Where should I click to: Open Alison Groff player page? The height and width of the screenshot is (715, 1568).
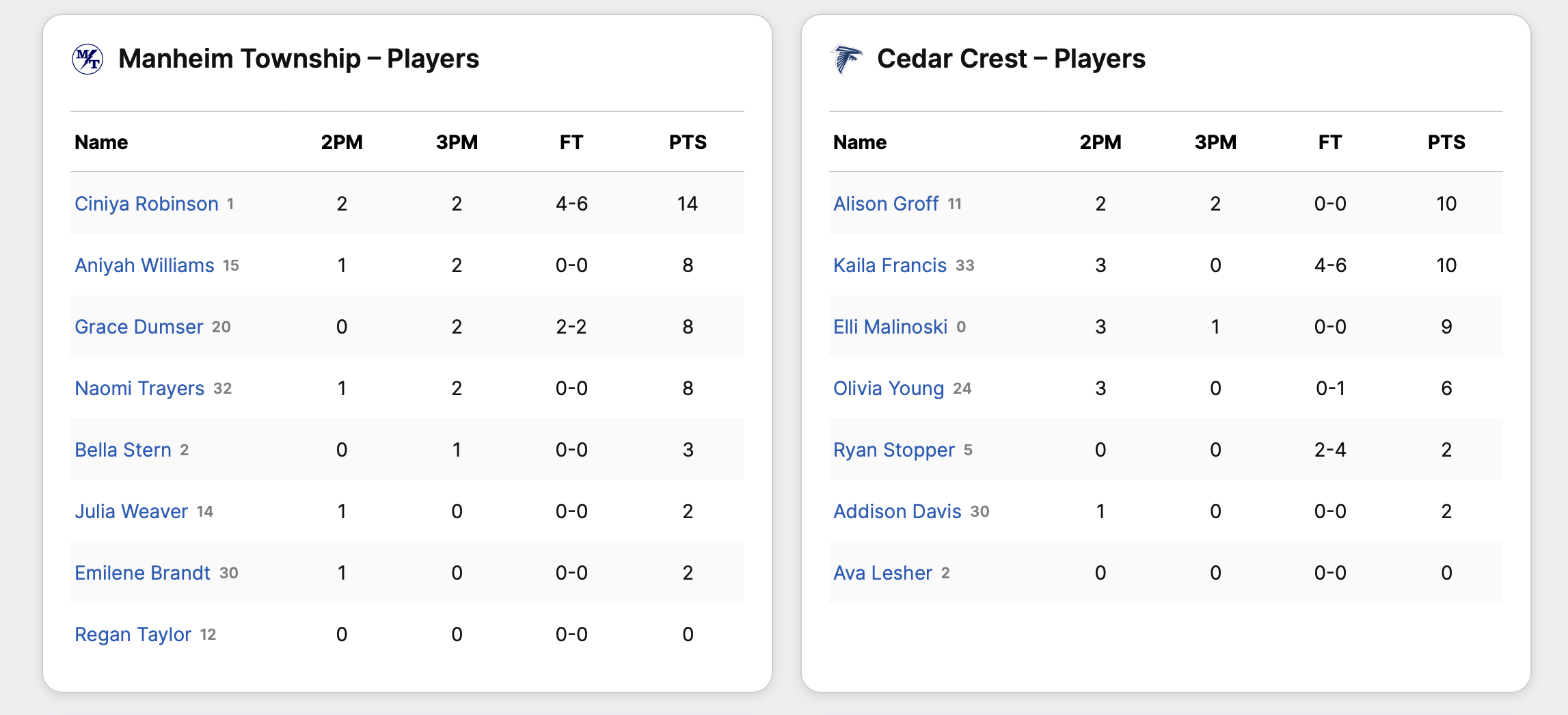[886, 204]
